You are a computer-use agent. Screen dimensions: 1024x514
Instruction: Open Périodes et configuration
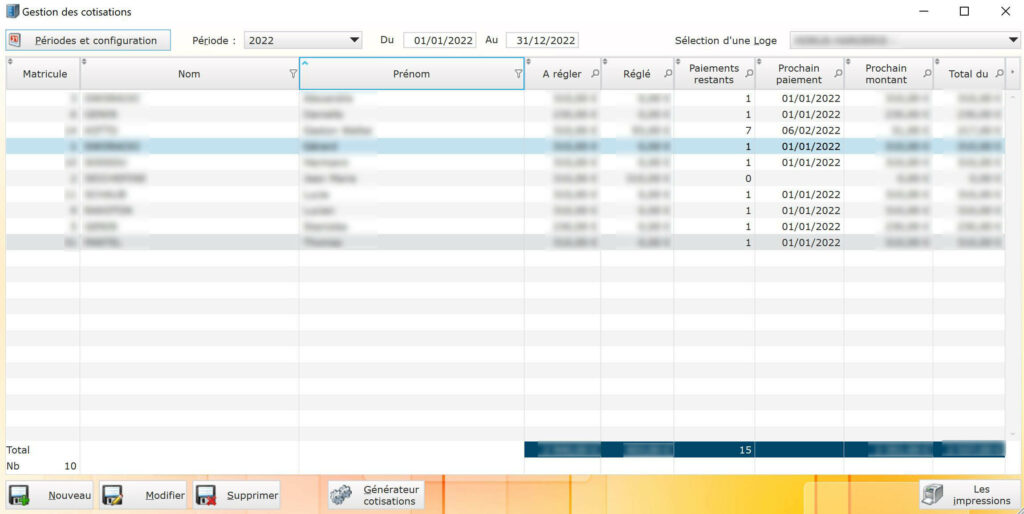[88, 40]
